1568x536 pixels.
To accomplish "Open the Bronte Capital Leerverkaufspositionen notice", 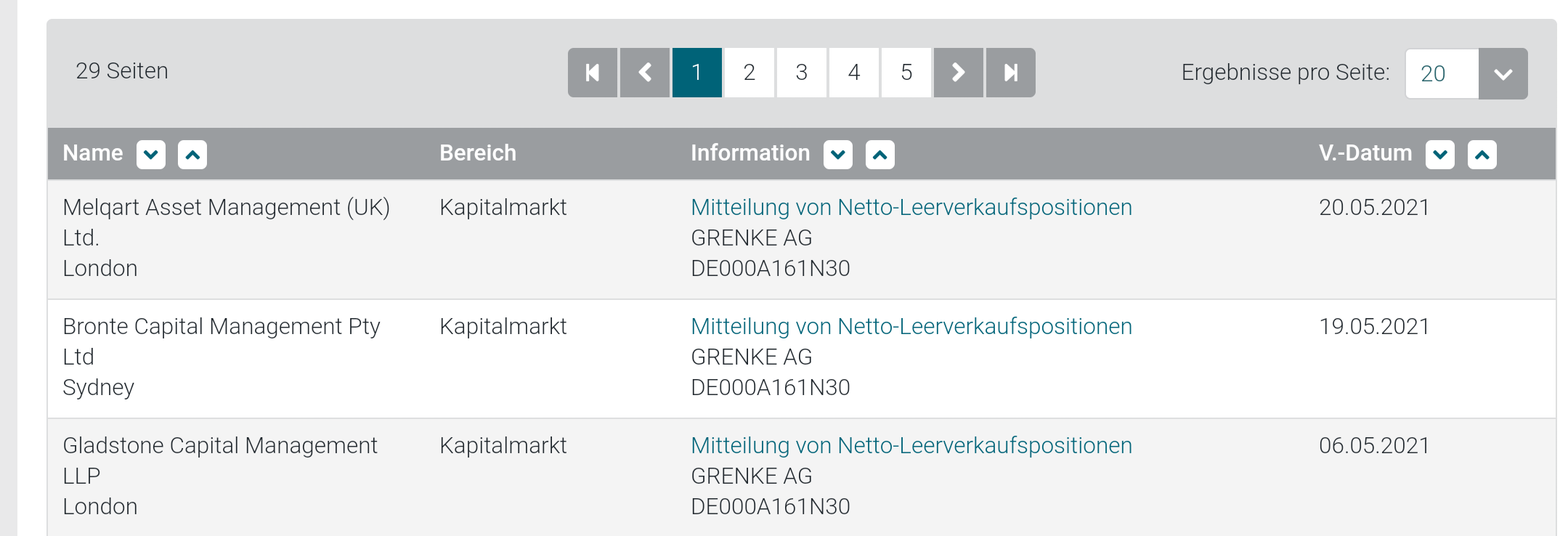I will pyautogui.click(x=911, y=326).
